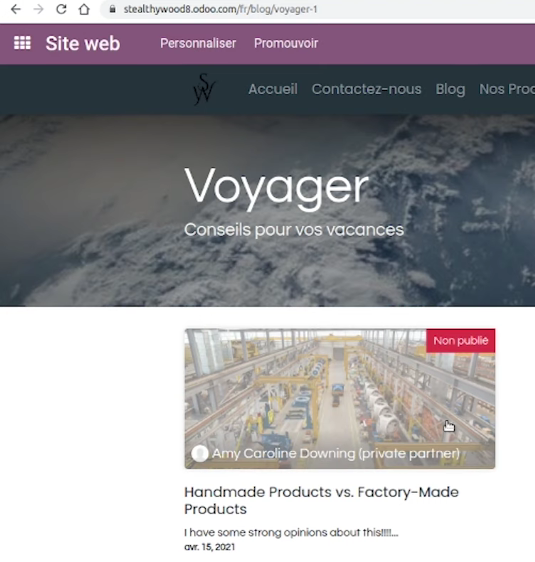Click the Non publié badge

(x=461, y=340)
